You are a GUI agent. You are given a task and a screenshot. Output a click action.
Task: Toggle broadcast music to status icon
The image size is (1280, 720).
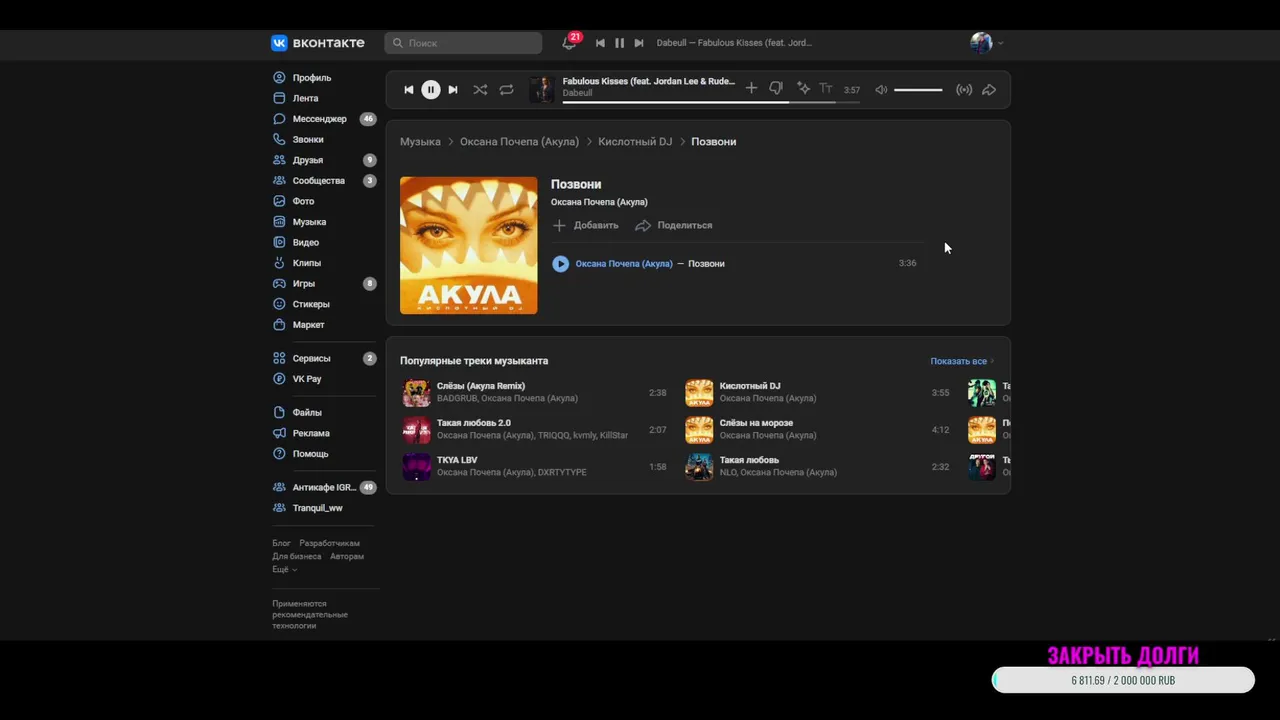(x=964, y=90)
